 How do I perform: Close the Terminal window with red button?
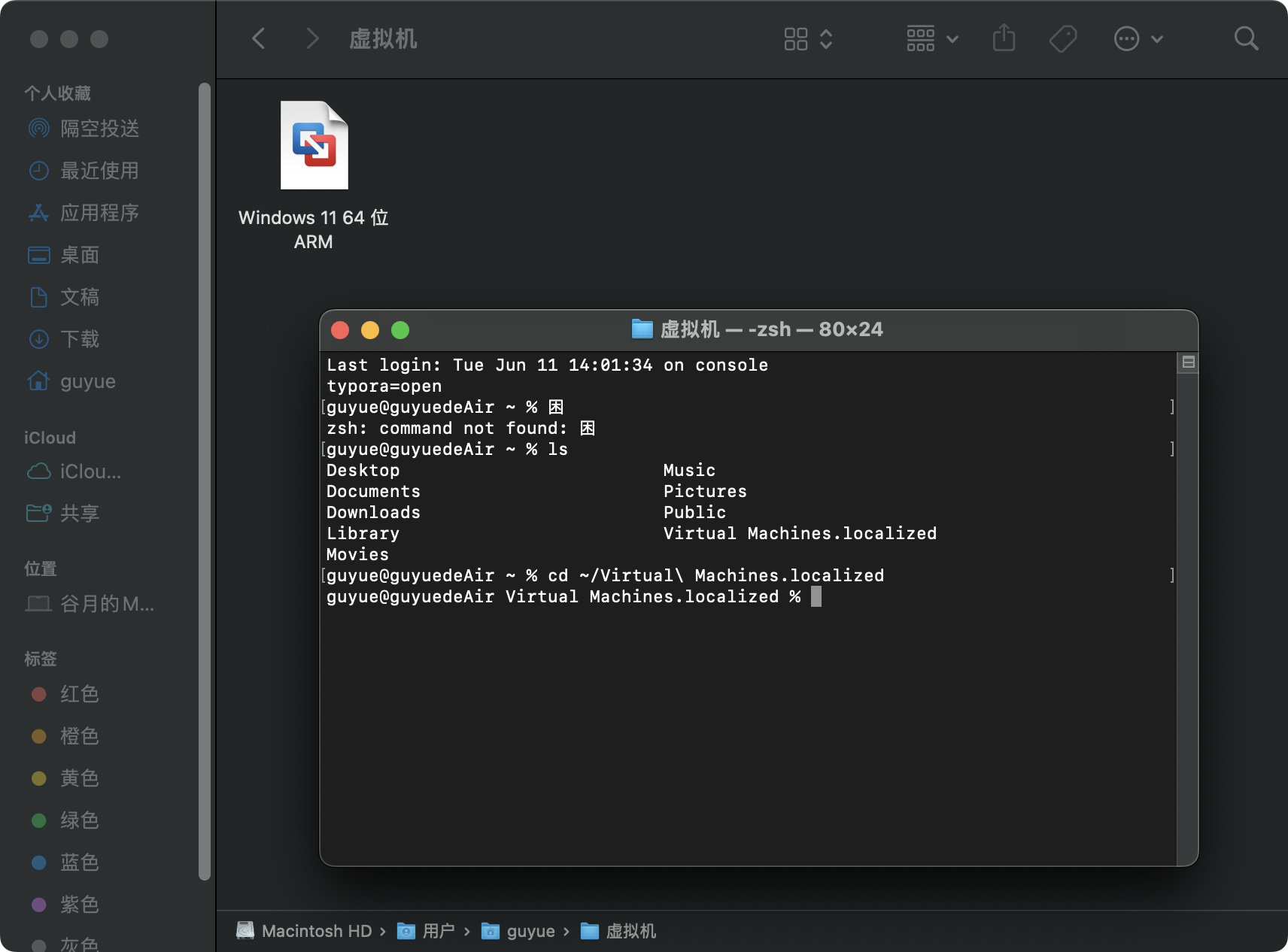point(340,330)
